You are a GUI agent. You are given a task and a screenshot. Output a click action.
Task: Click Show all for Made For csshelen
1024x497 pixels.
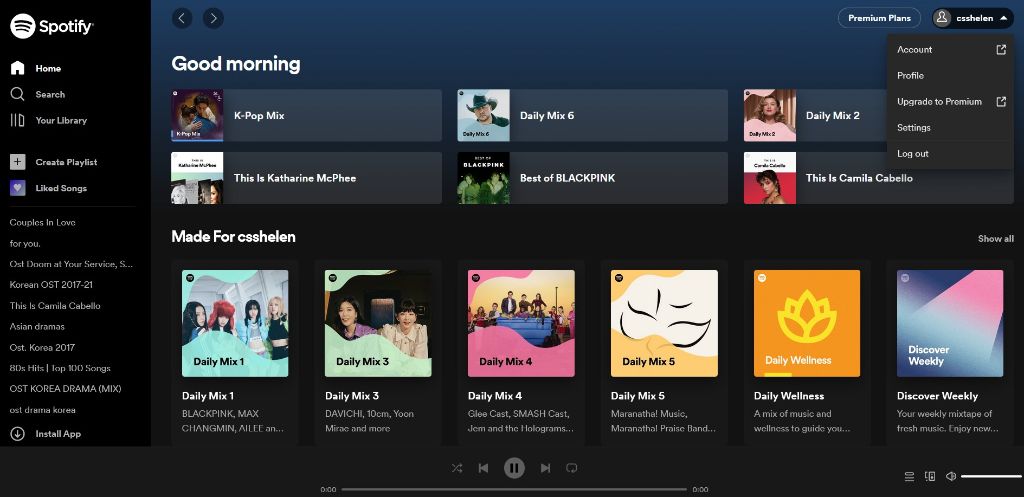coord(995,239)
